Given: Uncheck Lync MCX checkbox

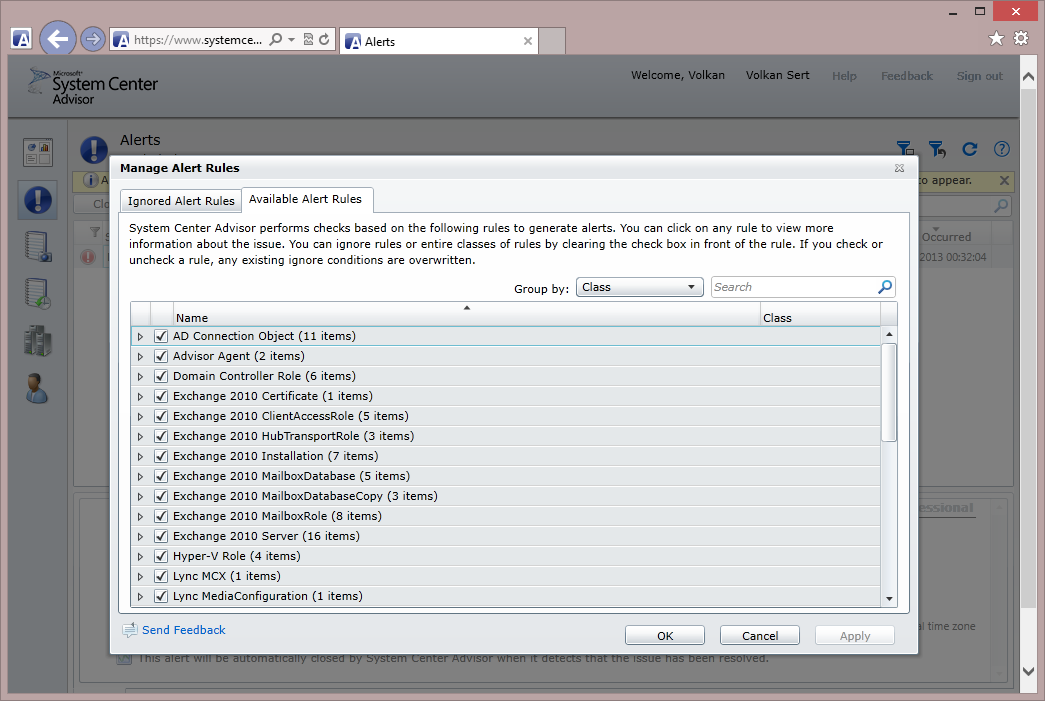Looking at the screenshot, I should coord(161,576).
